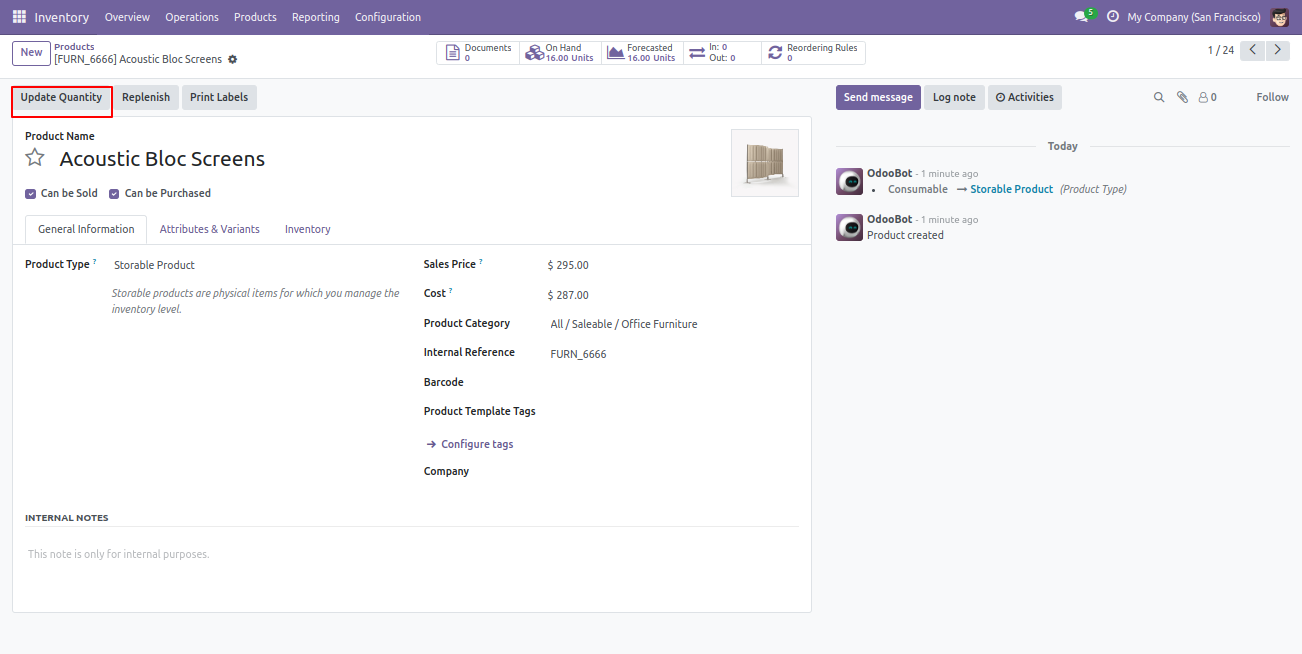
Task: Click the Cost help question mark
Action: [x=451, y=291]
